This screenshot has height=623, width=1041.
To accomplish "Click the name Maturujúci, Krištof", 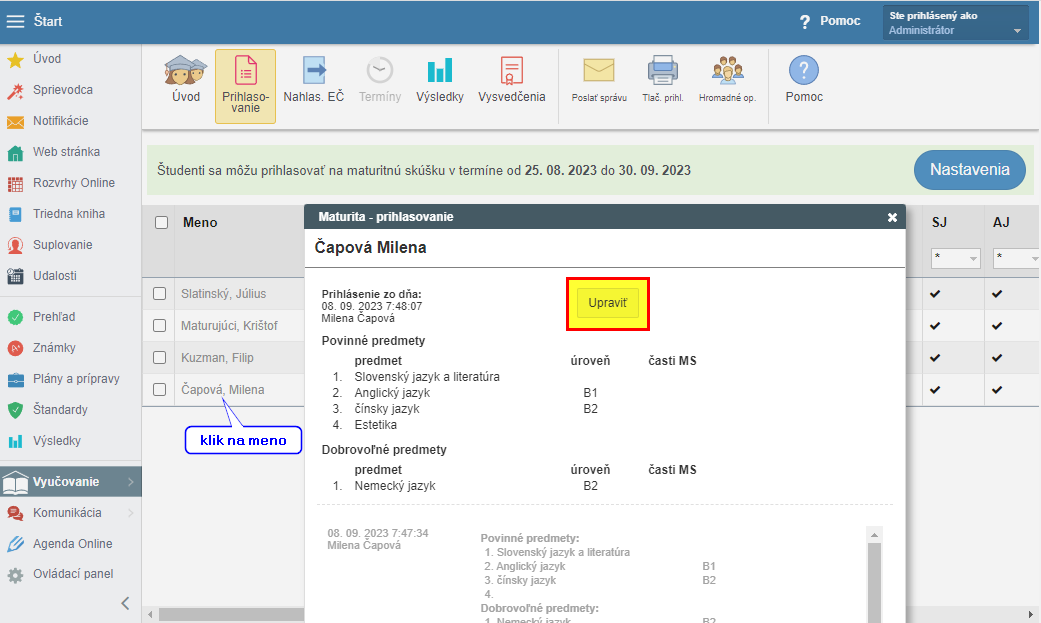I will (x=229, y=325).
